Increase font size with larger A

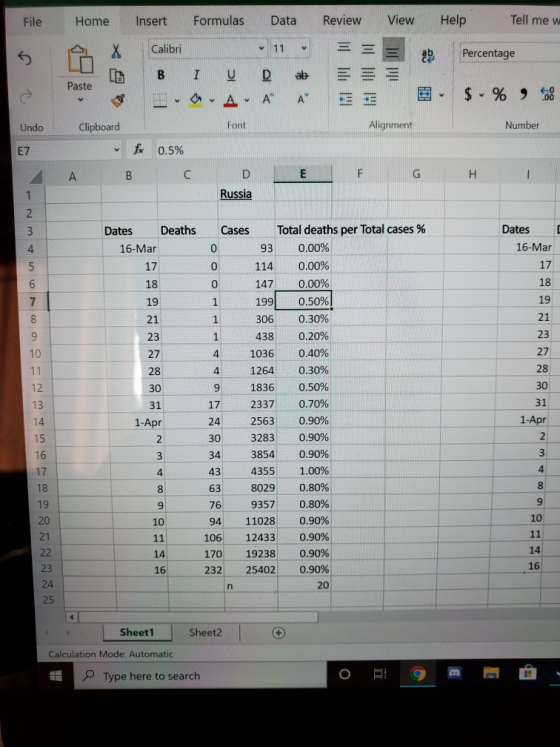268,99
